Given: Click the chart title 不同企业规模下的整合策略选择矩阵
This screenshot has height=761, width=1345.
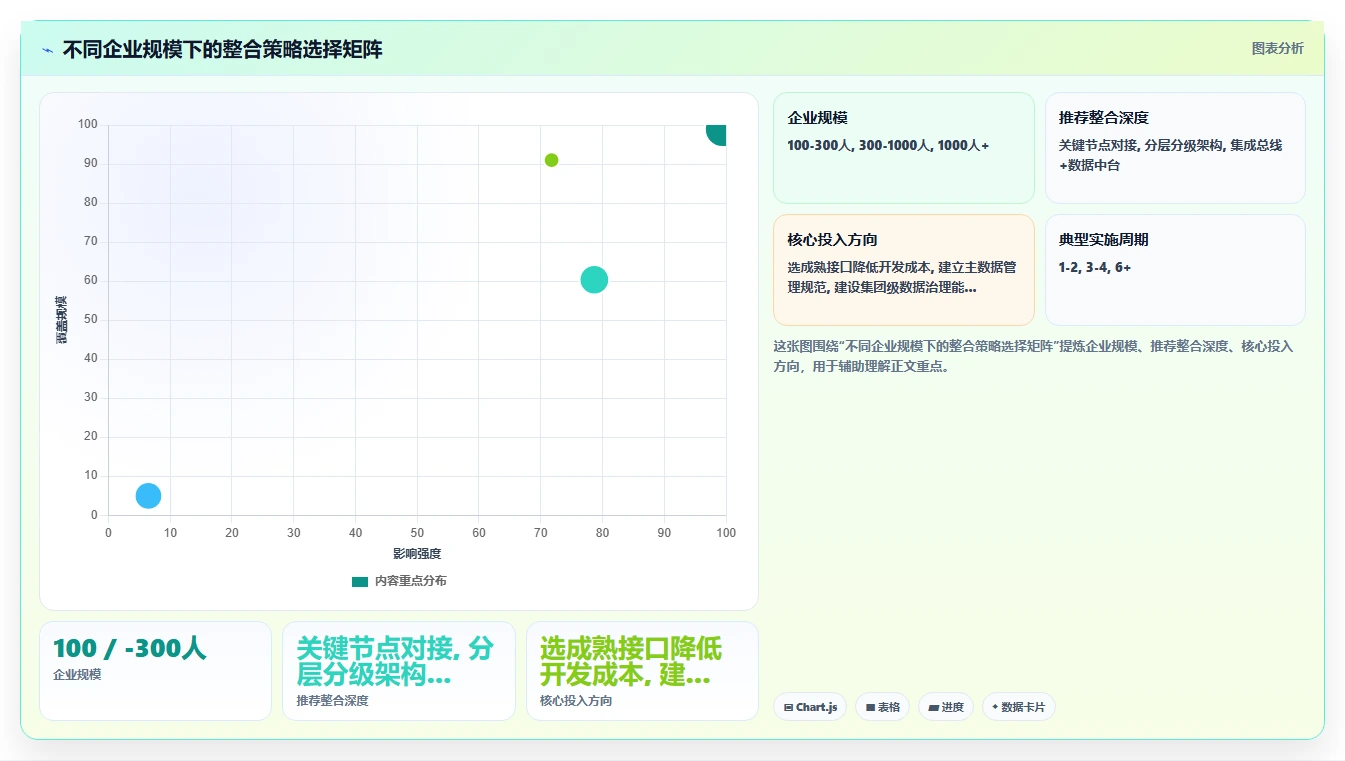Looking at the screenshot, I should tap(222, 49).
